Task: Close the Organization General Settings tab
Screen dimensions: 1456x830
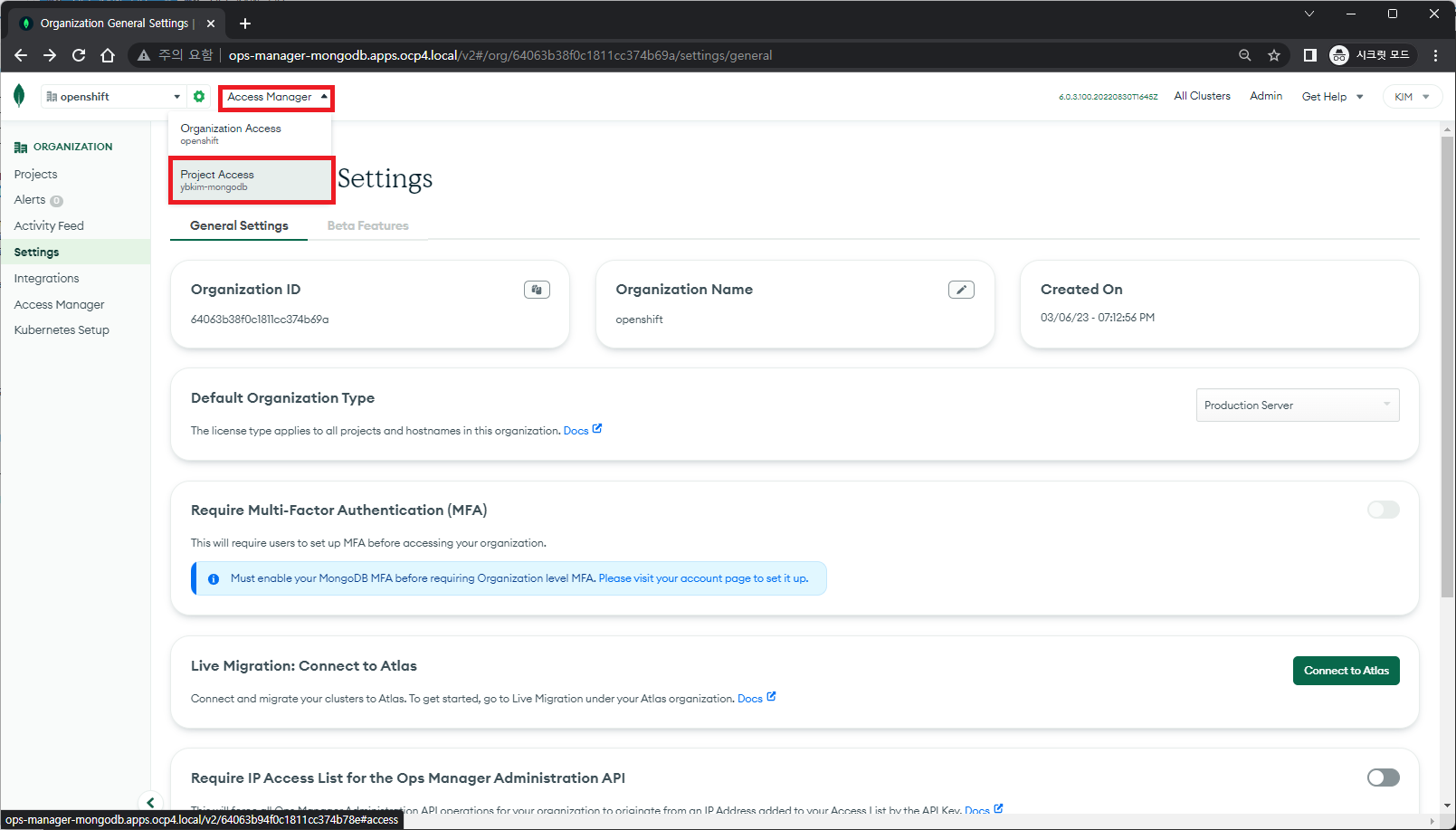Action: click(211, 24)
